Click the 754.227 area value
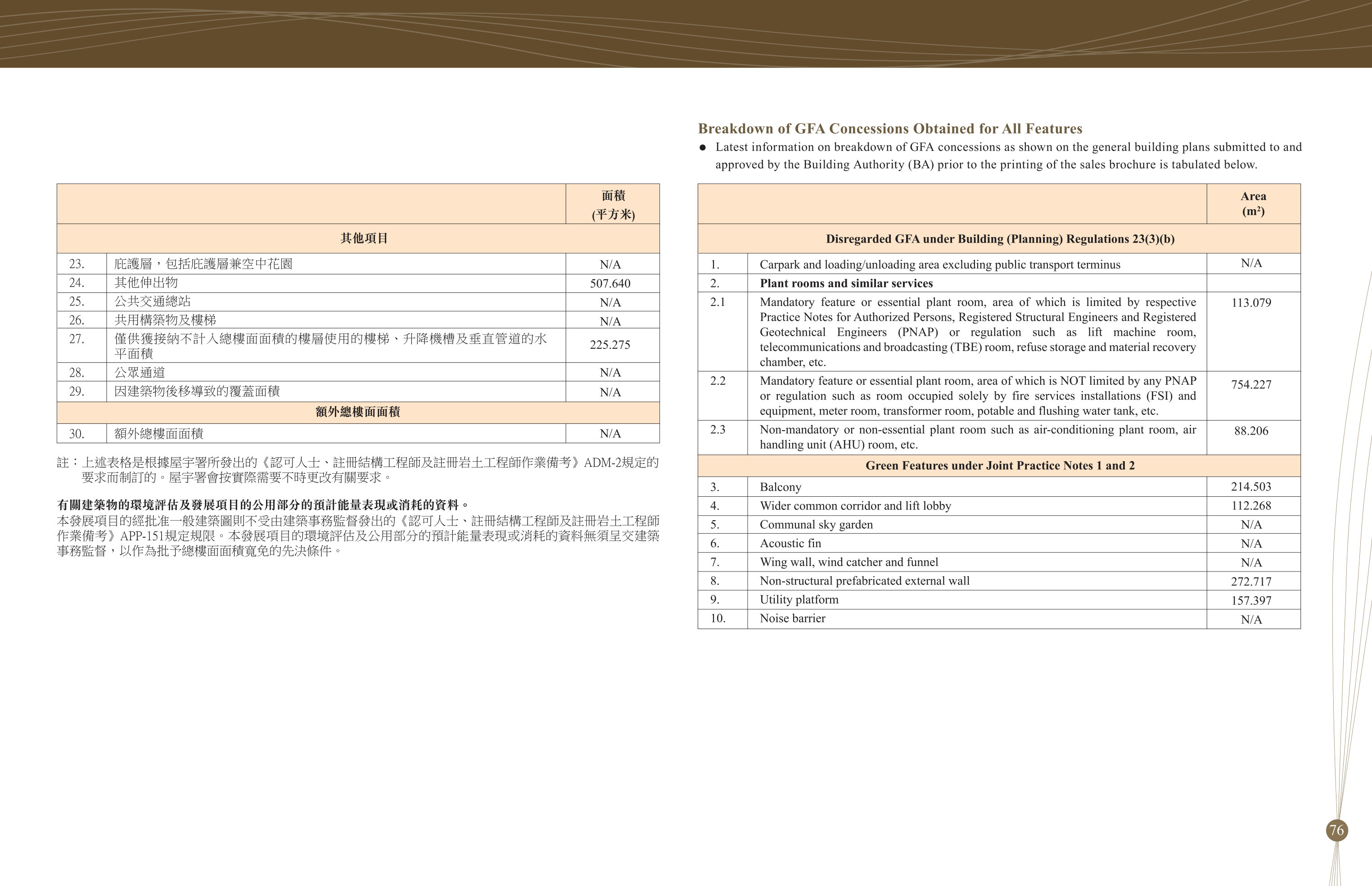The height and width of the screenshot is (886, 1372). 1251,385
